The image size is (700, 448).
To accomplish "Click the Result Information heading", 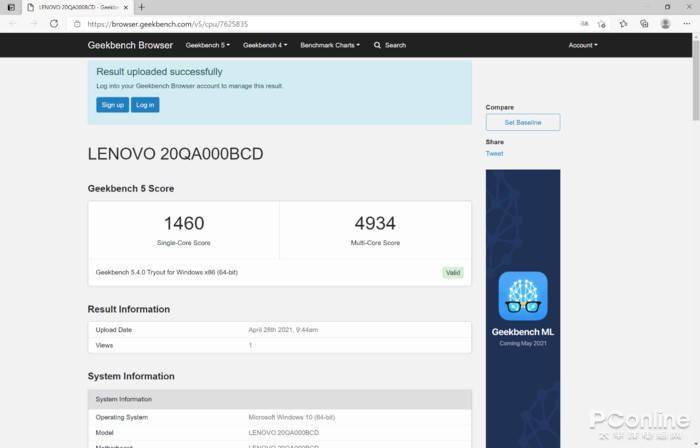I will click(x=129, y=309).
